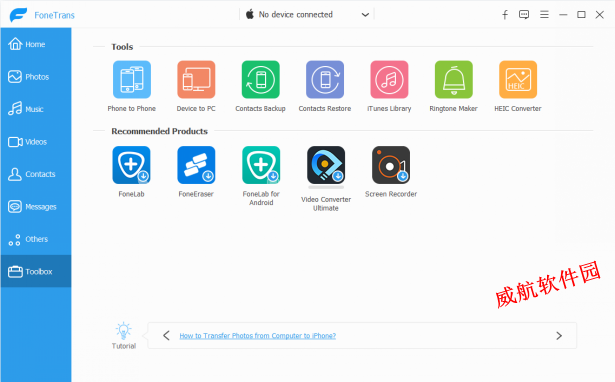Image resolution: width=615 pixels, height=382 pixels.
Task: Maximize the FoneTrans window
Action: [x=581, y=15]
